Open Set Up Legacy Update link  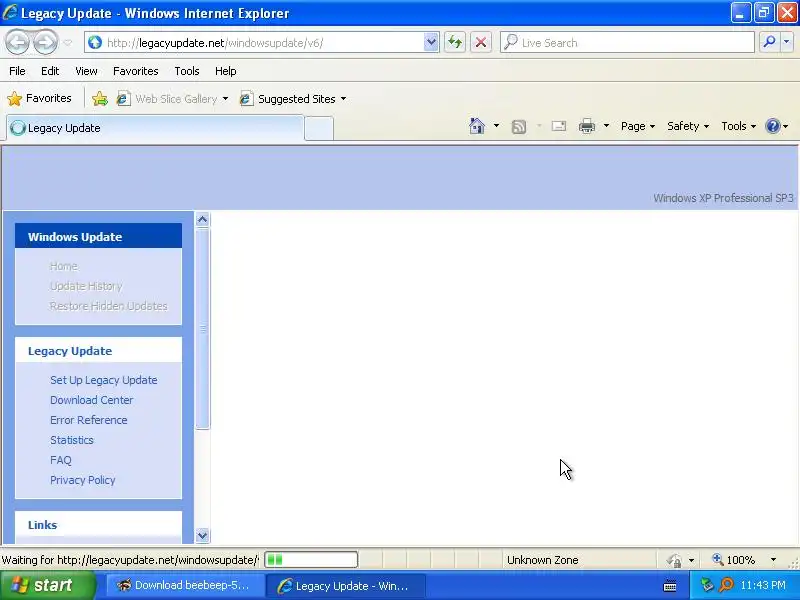click(104, 380)
